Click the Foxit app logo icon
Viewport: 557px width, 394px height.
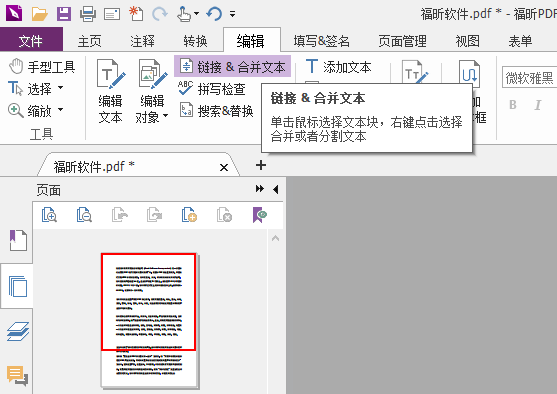point(14,13)
